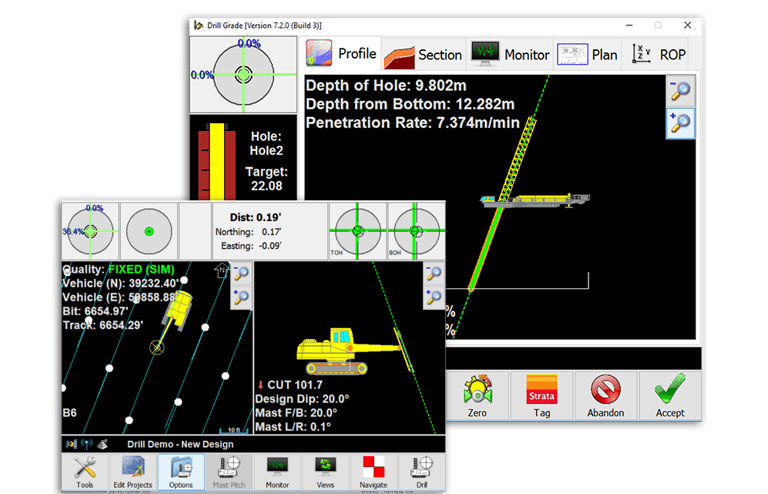Screen dimensions: 768x494
Task: Open Edit Projects
Action: (133, 472)
